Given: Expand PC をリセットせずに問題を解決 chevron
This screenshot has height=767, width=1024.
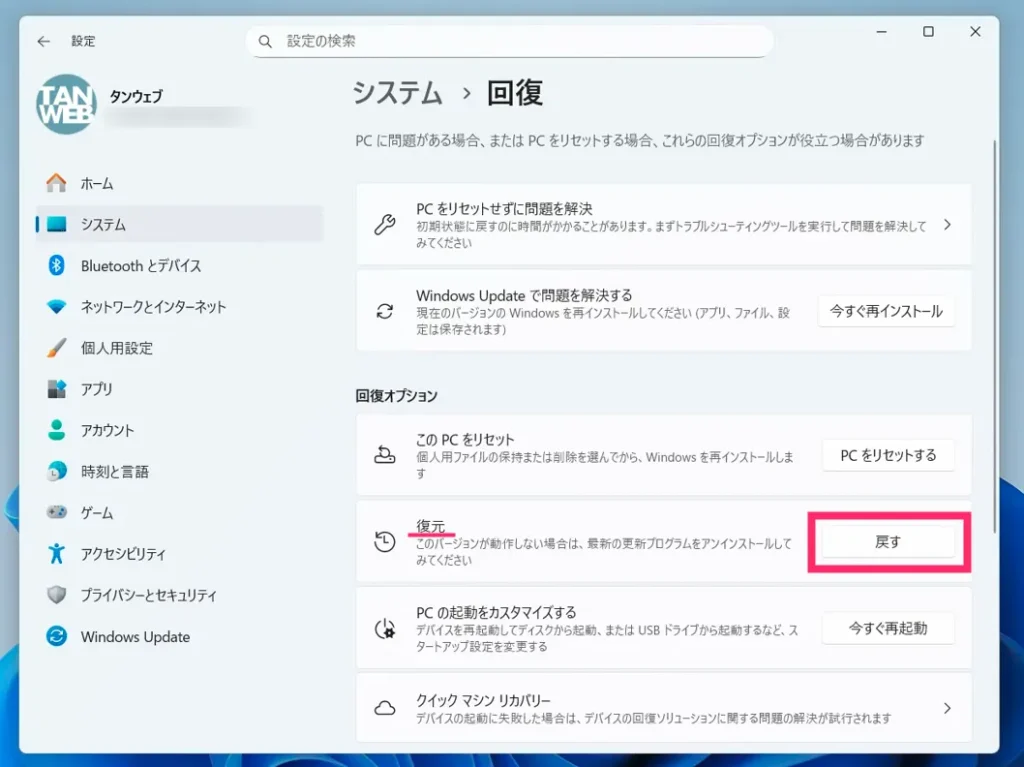Looking at the screenshot, I should click(x=946, y=225).
